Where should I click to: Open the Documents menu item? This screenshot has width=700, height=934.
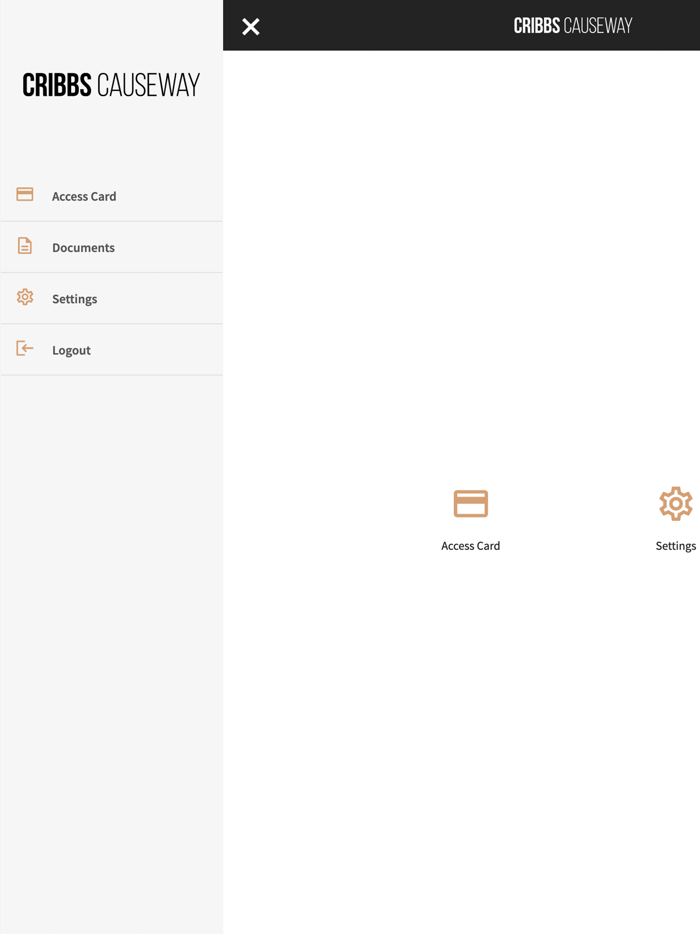111,247
